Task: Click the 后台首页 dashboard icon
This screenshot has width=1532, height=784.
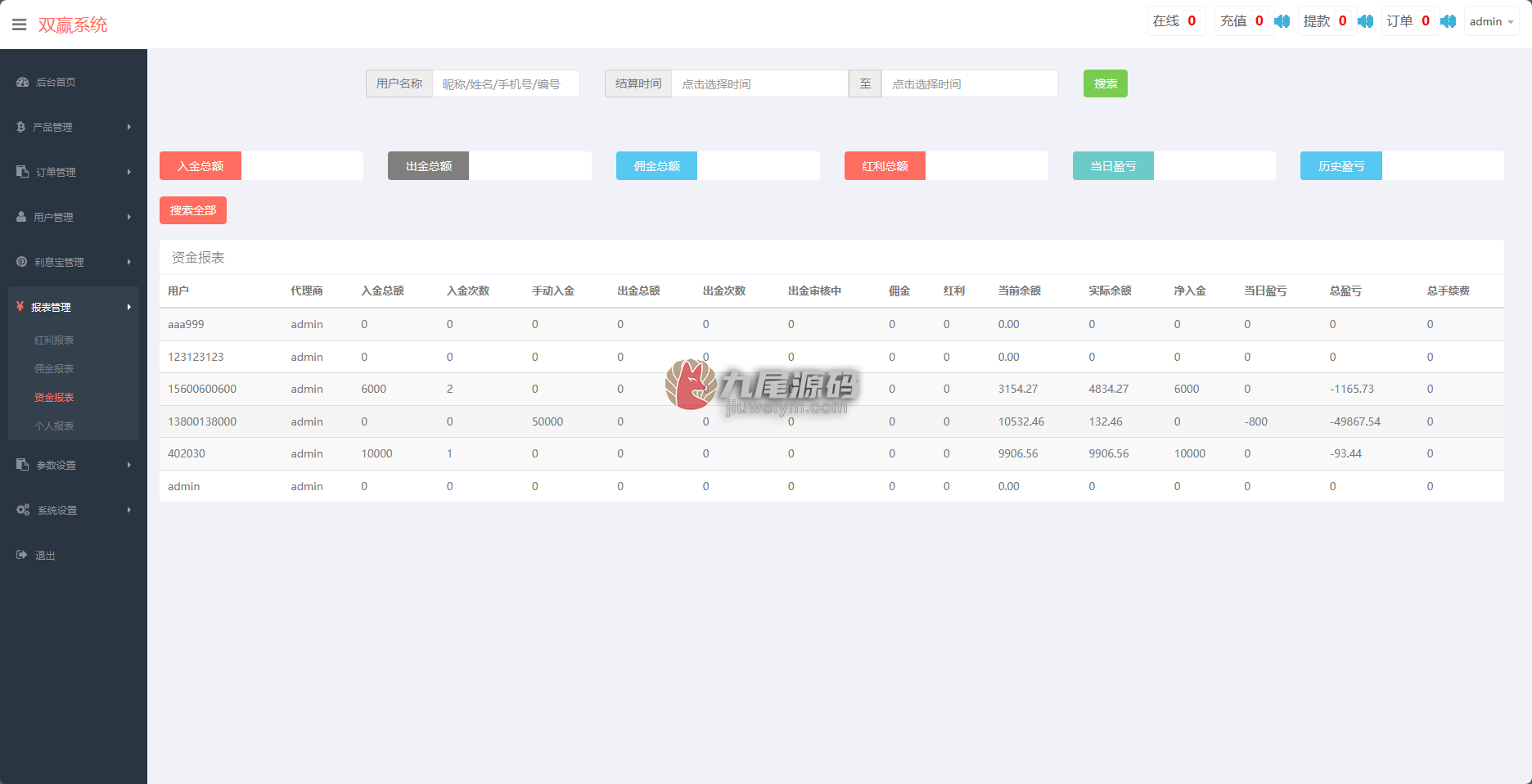Action: pyautogui.click(x=23, y=82)
